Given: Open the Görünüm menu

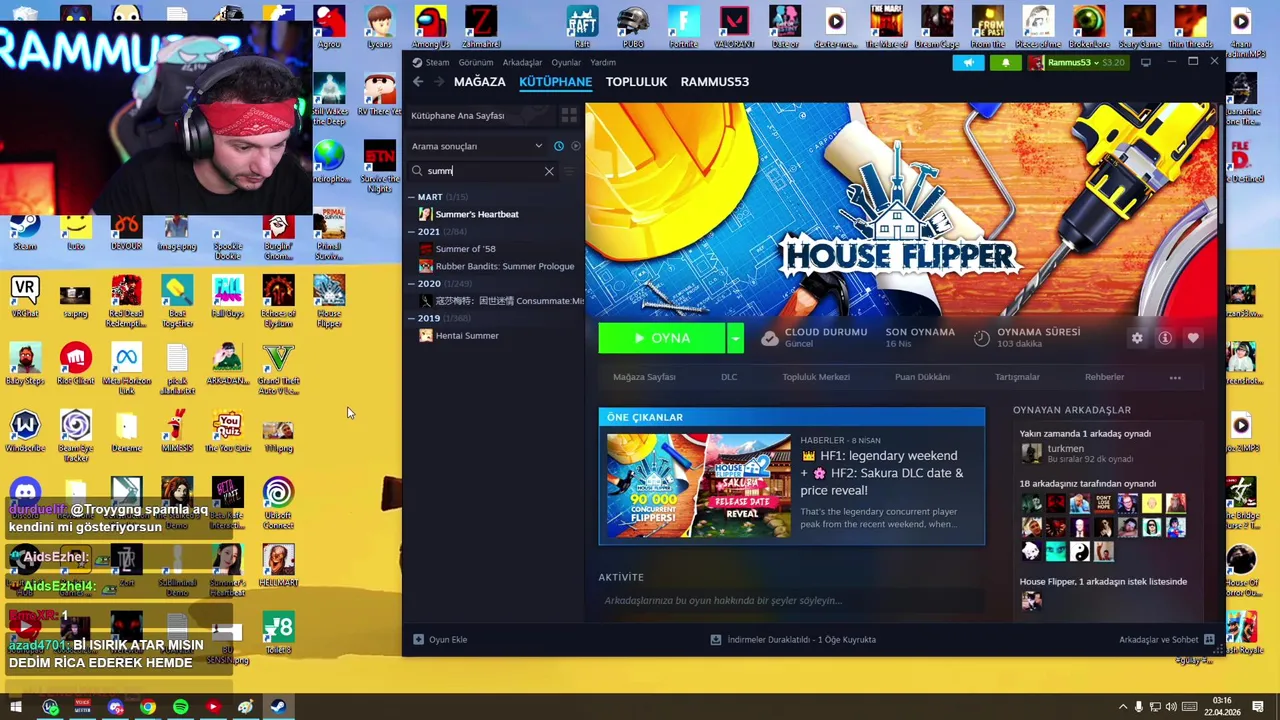Looking at the screenshot, I should [476, 62].
